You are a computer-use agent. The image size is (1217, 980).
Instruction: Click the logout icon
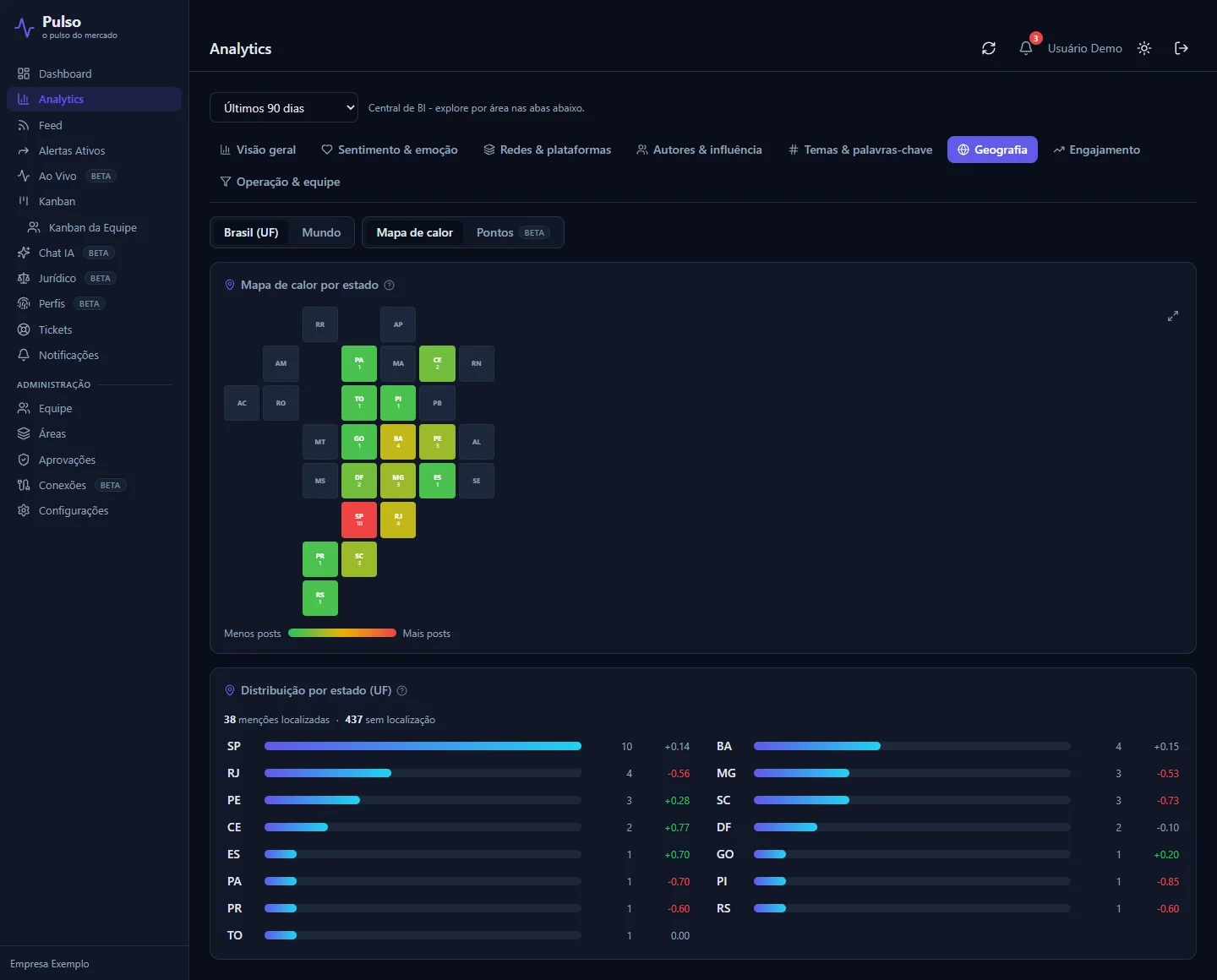point(1182,48)
